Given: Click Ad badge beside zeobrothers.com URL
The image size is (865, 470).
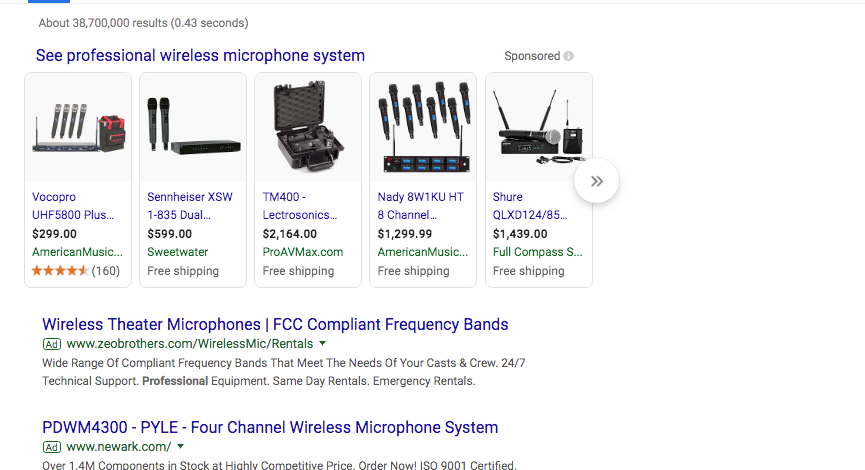Looking at the screenshot, I should coord(52,344).
